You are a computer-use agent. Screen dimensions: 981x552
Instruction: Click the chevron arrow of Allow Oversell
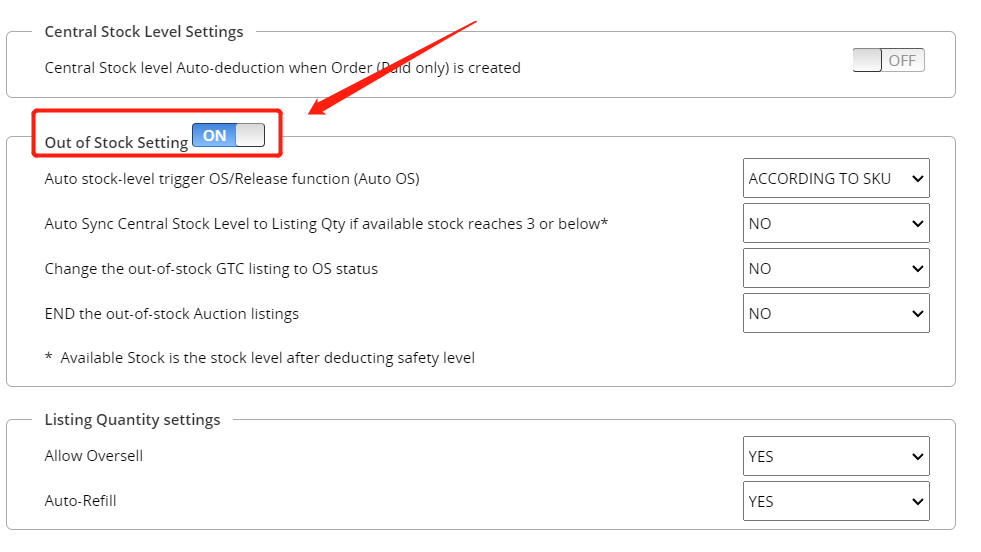[917, 456]
